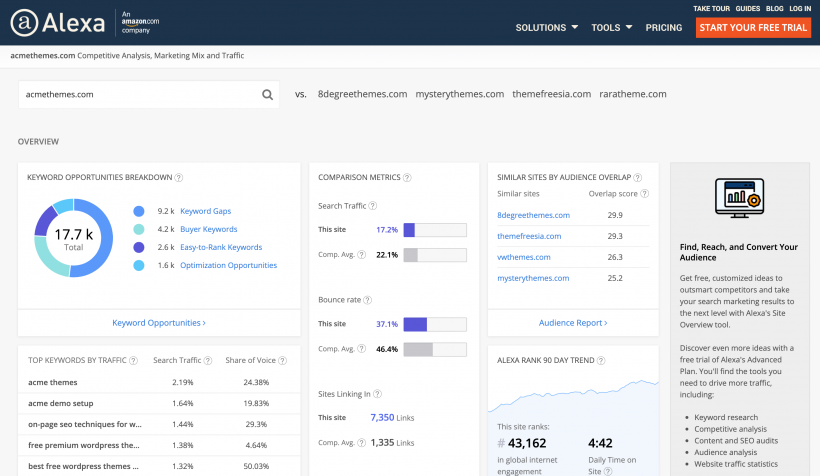Click Log In in top bar

pos(800,9)
